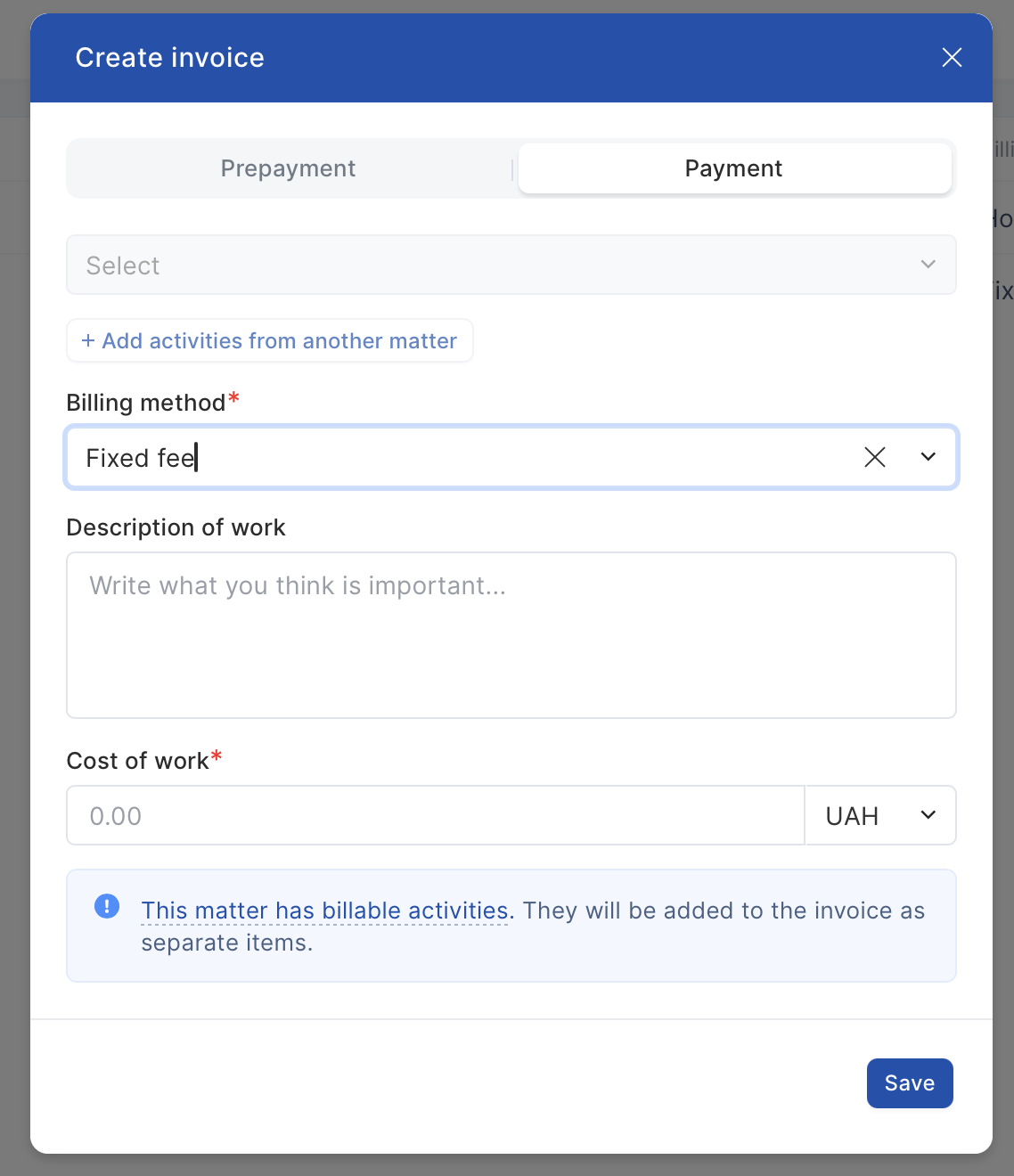Click the chevron arrow in the Select field
This screenshot has height=1176, width=1014.
[x=928, y=265]
